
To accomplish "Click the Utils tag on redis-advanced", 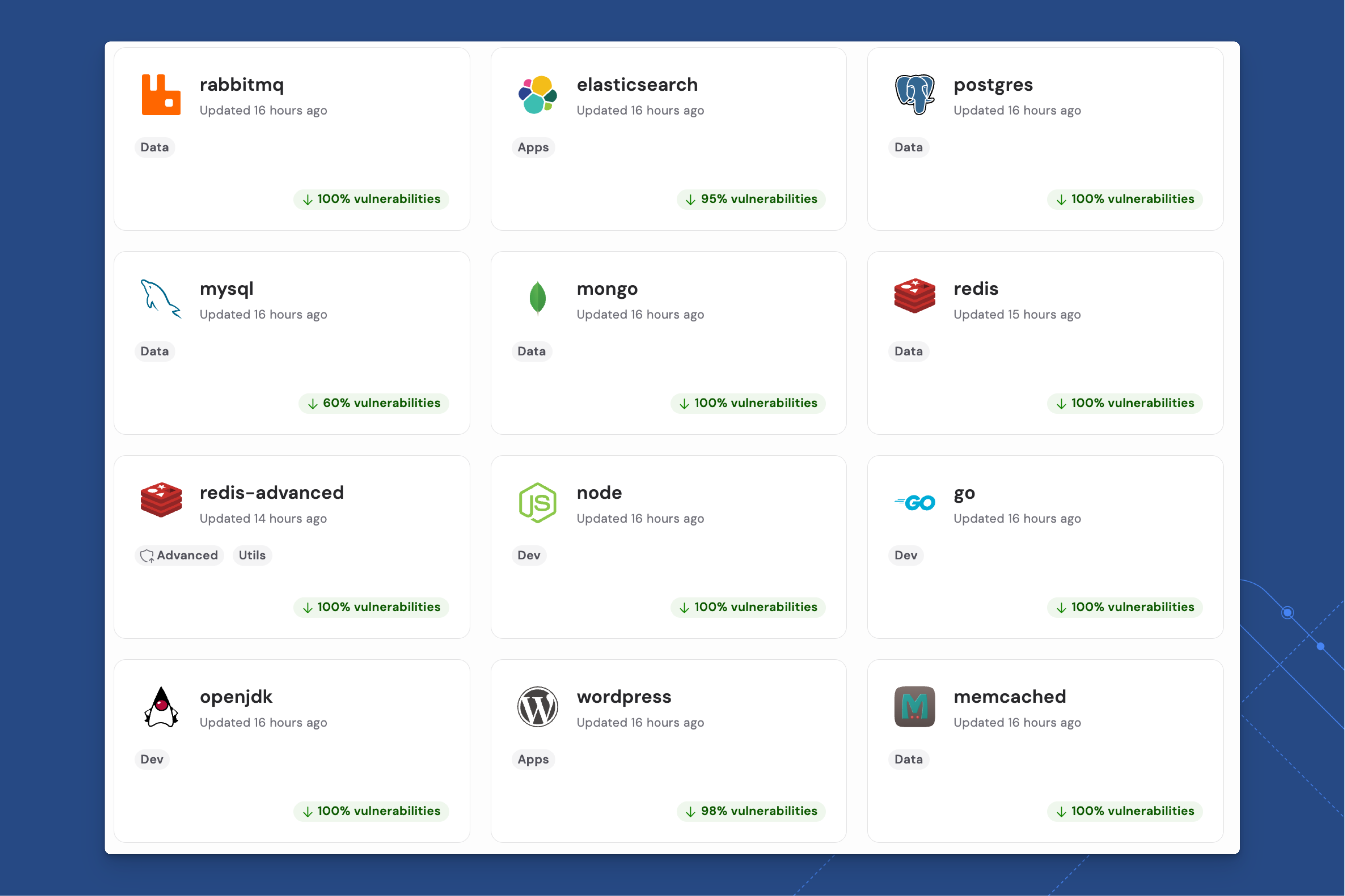I will [x=252, y=555].
